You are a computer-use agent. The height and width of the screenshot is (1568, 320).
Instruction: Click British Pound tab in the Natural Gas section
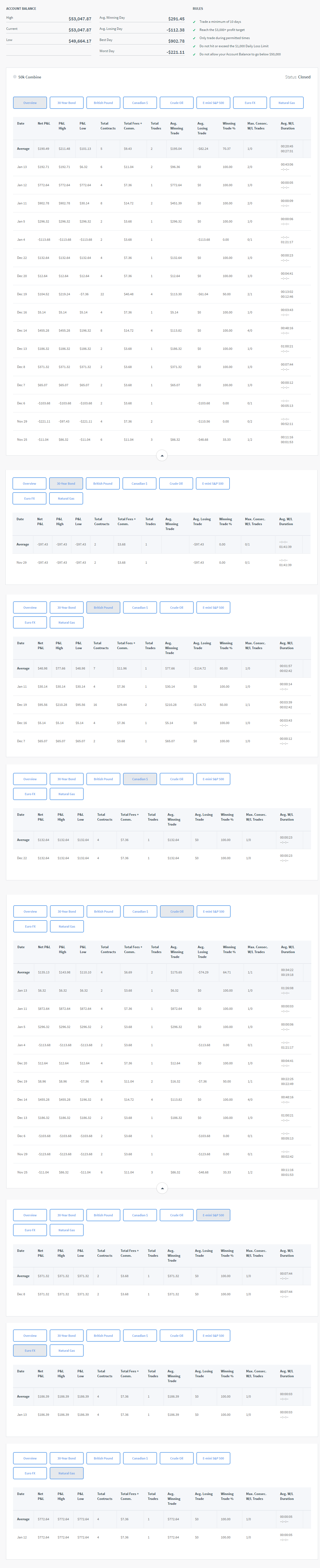(103, 1458)
